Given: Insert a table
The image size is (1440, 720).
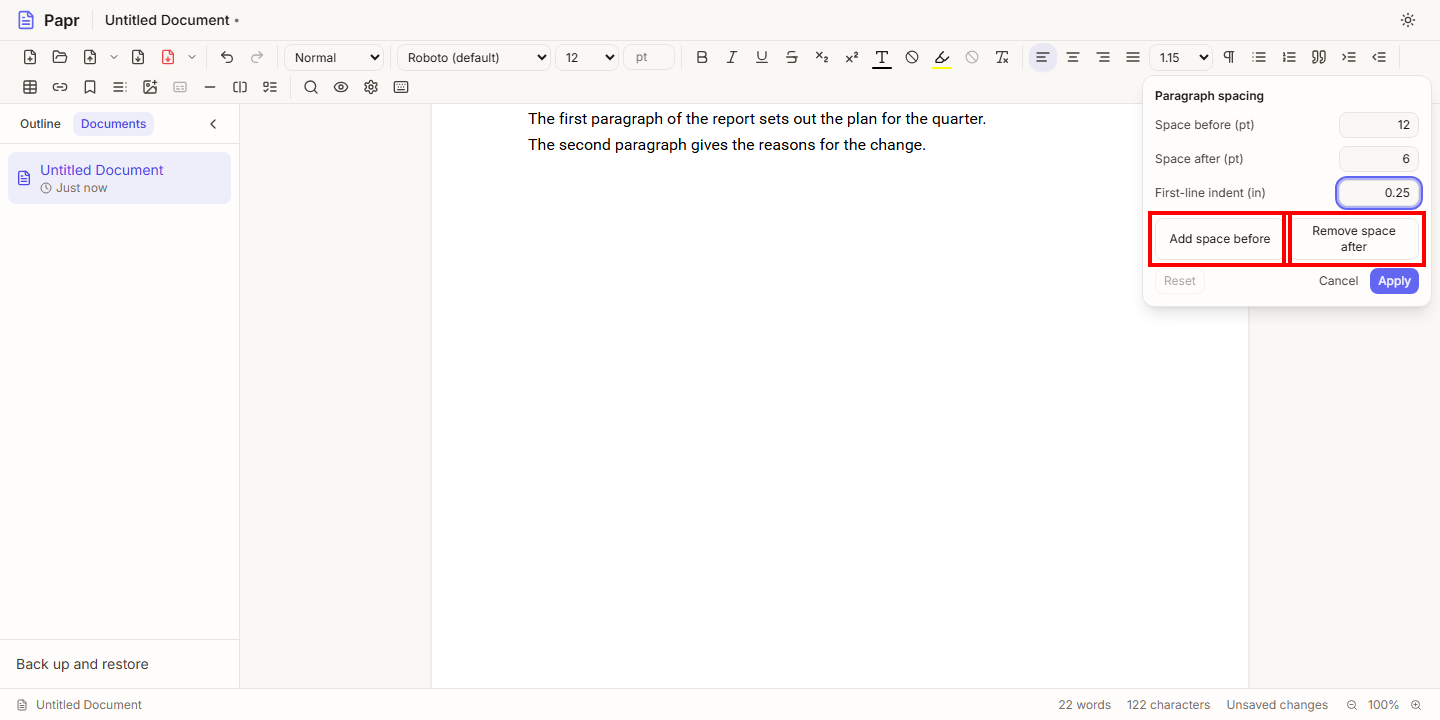Looking at the screenshot, I should tap(30, 87).
